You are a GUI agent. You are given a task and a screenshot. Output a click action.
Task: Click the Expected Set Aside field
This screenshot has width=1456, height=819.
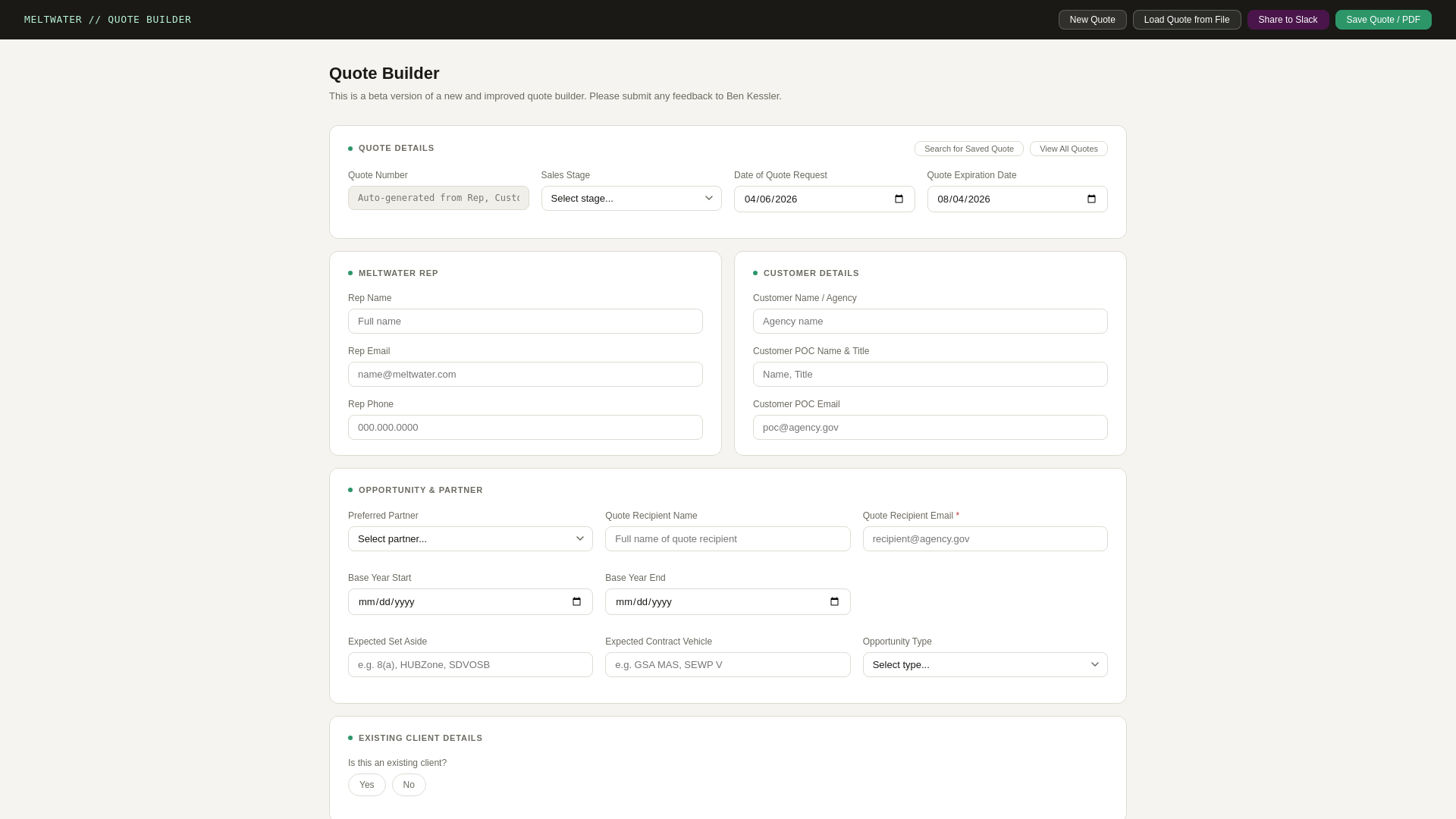point(470,665)
